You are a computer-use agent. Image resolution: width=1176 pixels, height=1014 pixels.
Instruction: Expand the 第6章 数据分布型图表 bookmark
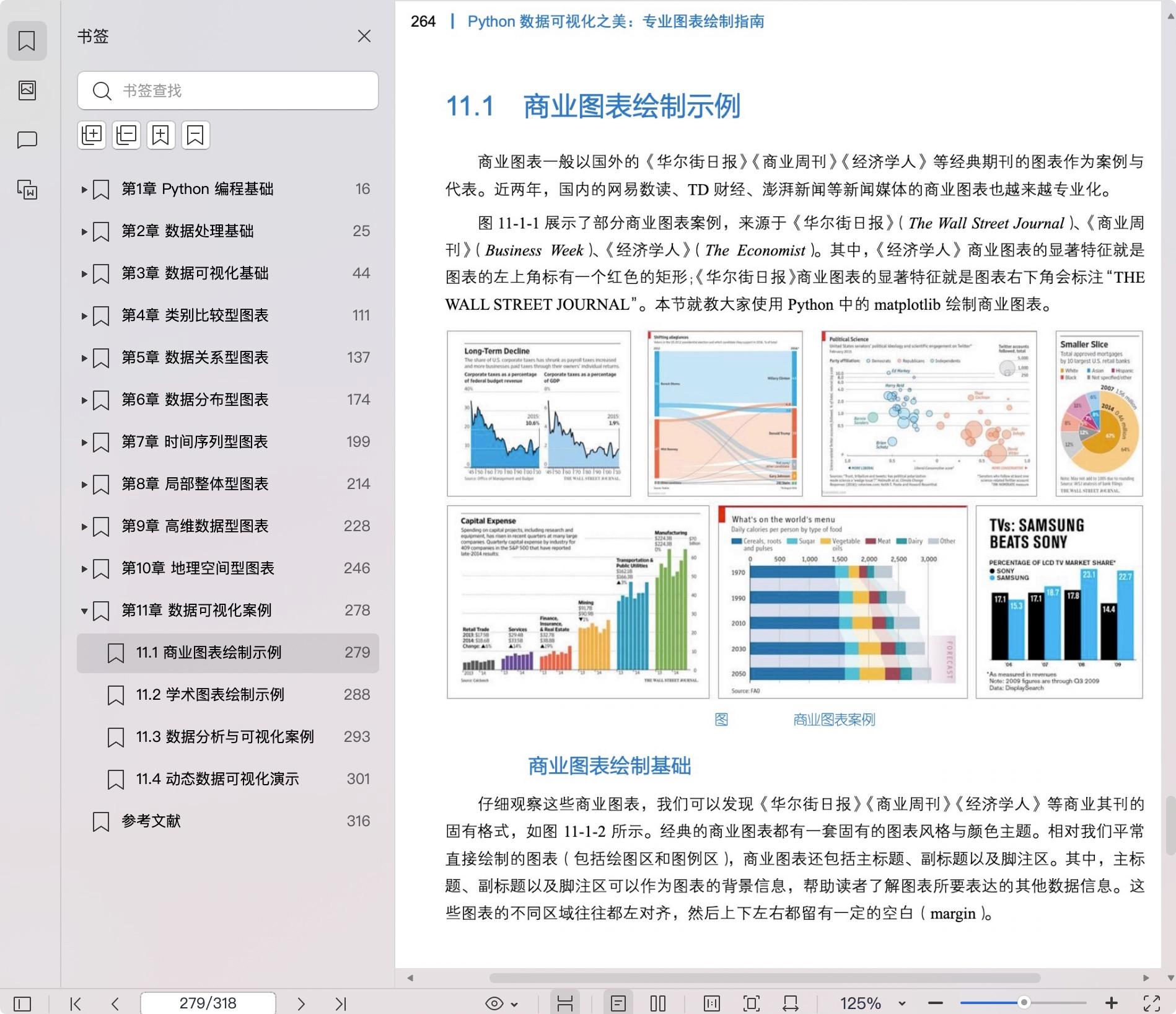(x=84, y=400)
